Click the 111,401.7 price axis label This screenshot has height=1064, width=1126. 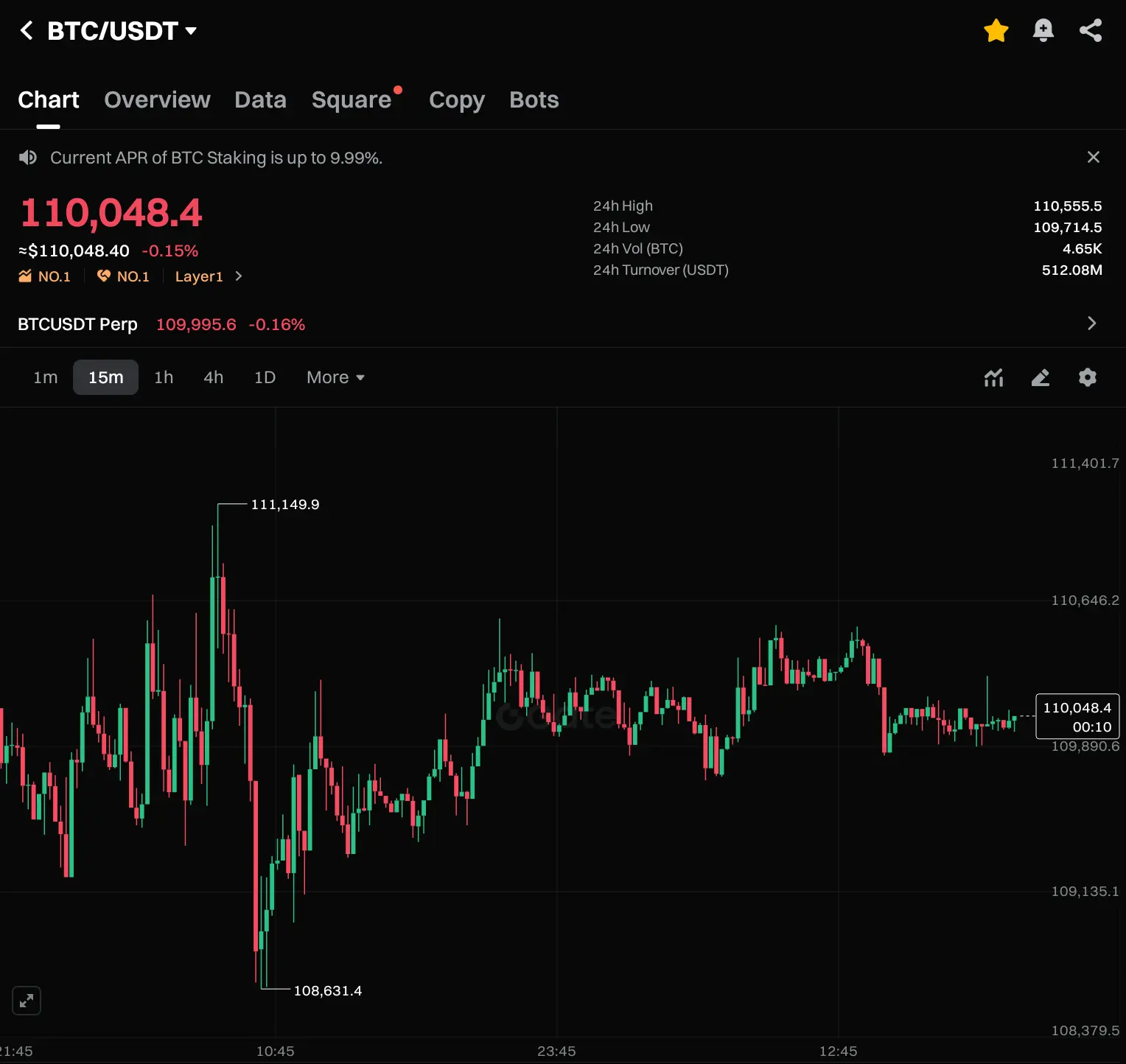point(1085,463)
